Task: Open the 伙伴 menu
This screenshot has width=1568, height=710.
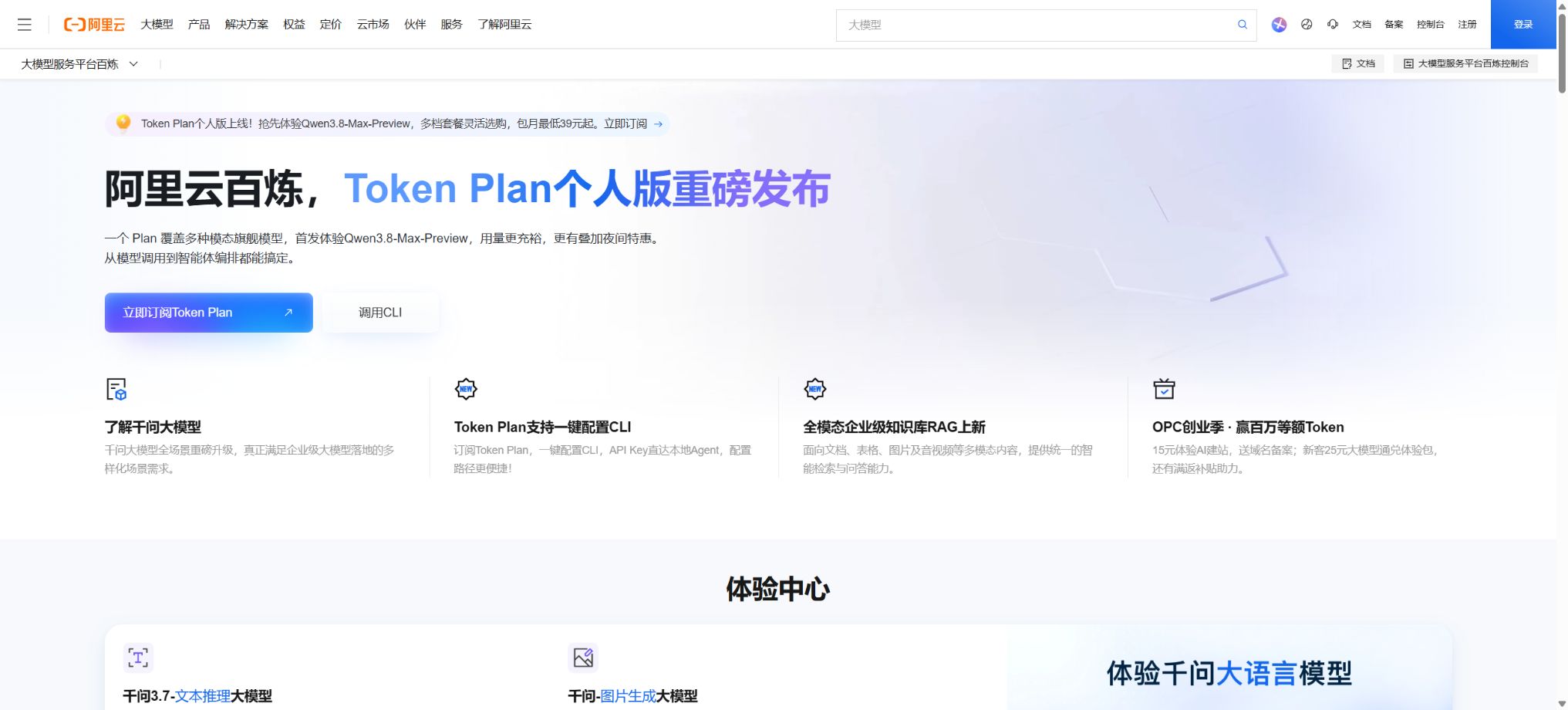Action: [415, 25]
